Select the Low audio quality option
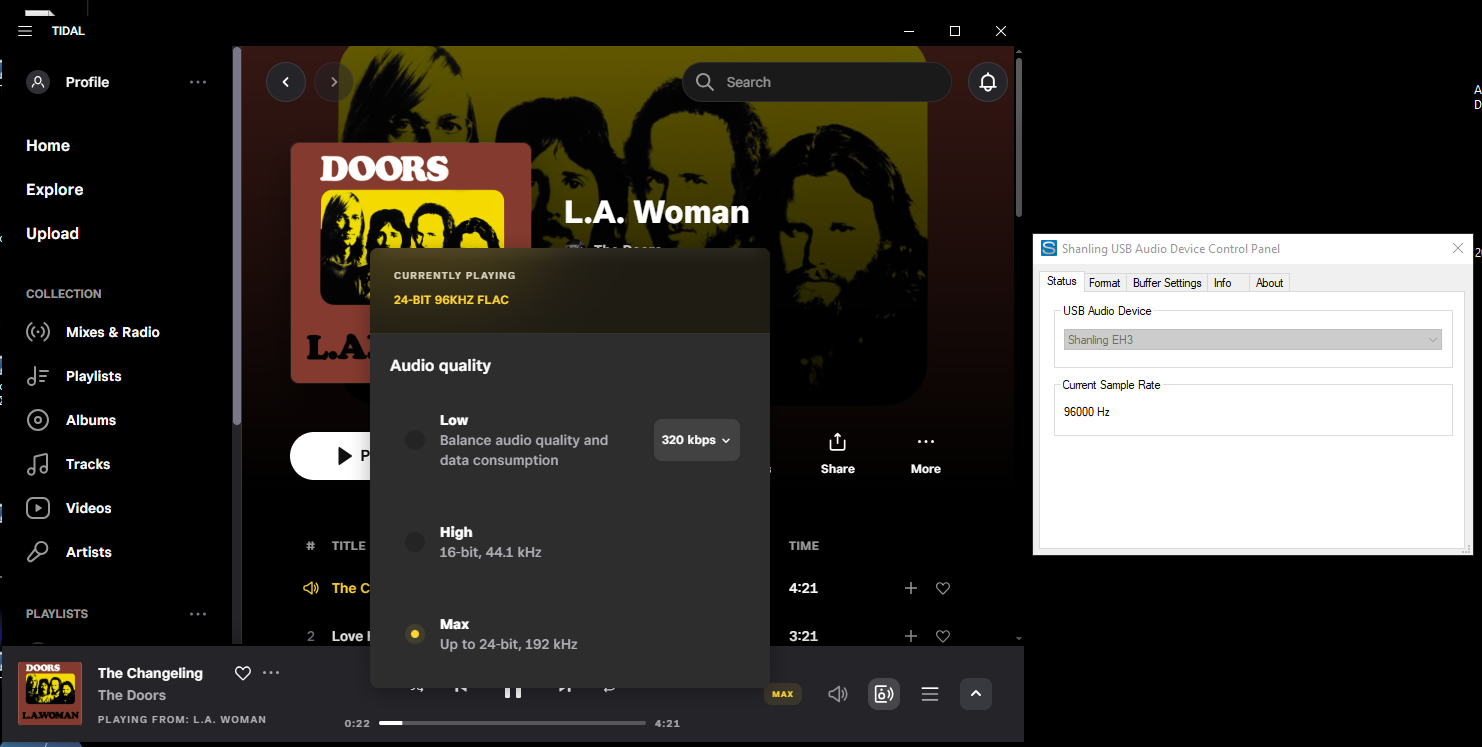1482x747 pixels. (415, 440)
